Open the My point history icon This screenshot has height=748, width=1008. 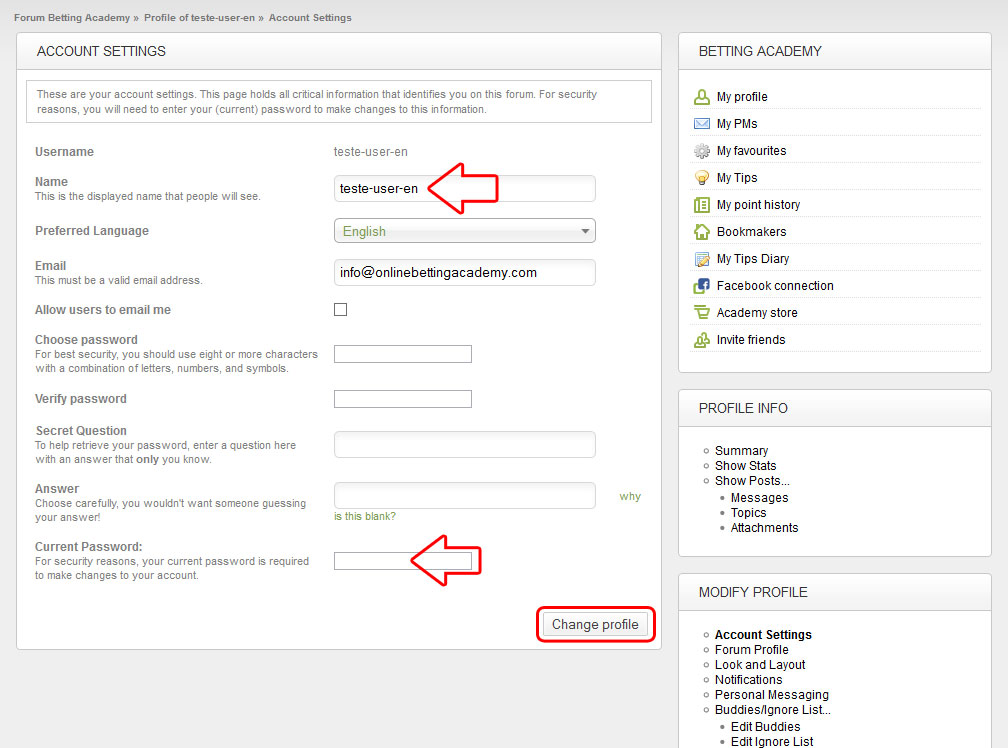(702, 205)
